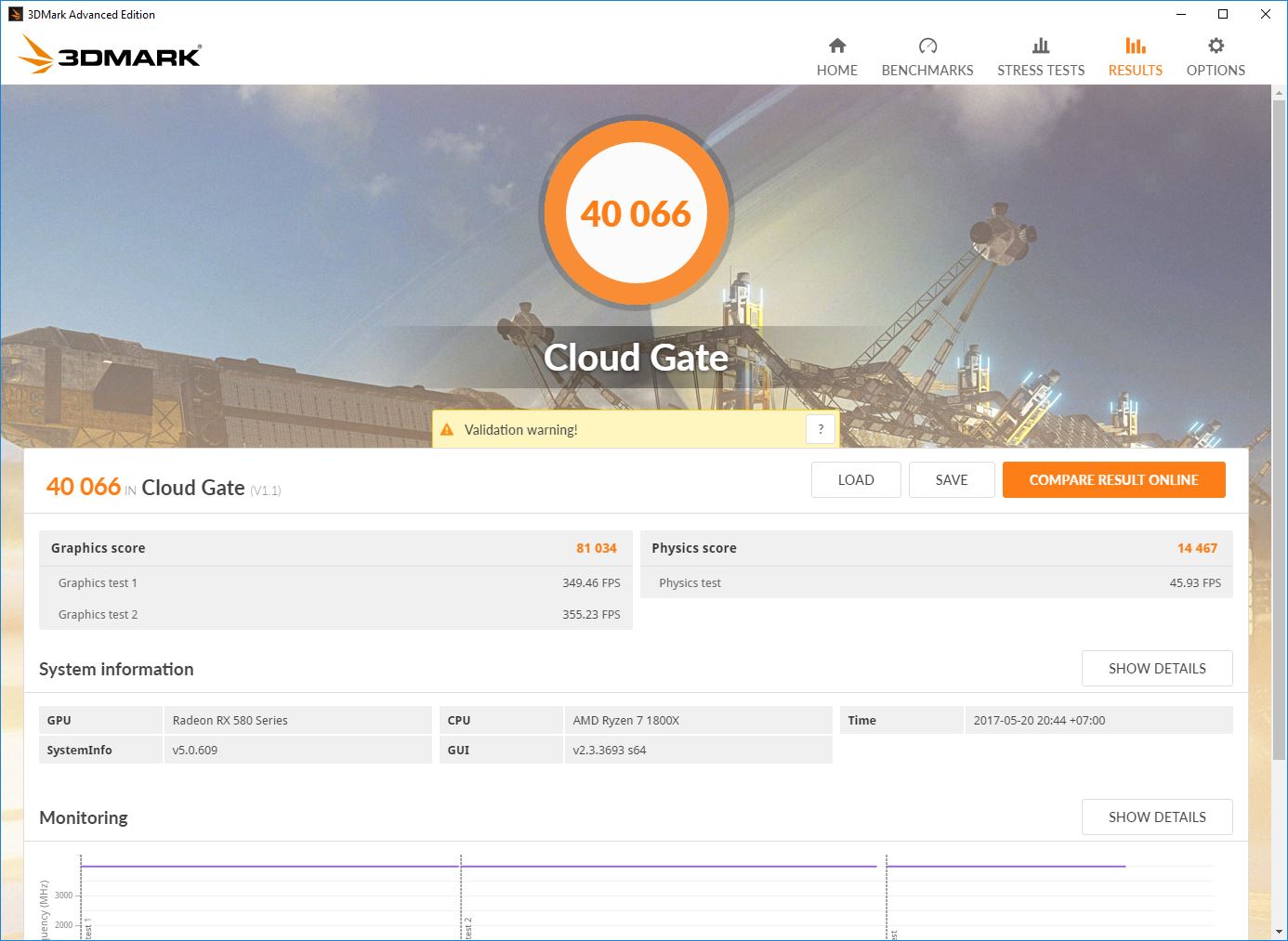Image resolution: width=1288 pixels, height=941 pixels.
Task: Click the Graphics score value 81 034
Action: click(597, 548)
